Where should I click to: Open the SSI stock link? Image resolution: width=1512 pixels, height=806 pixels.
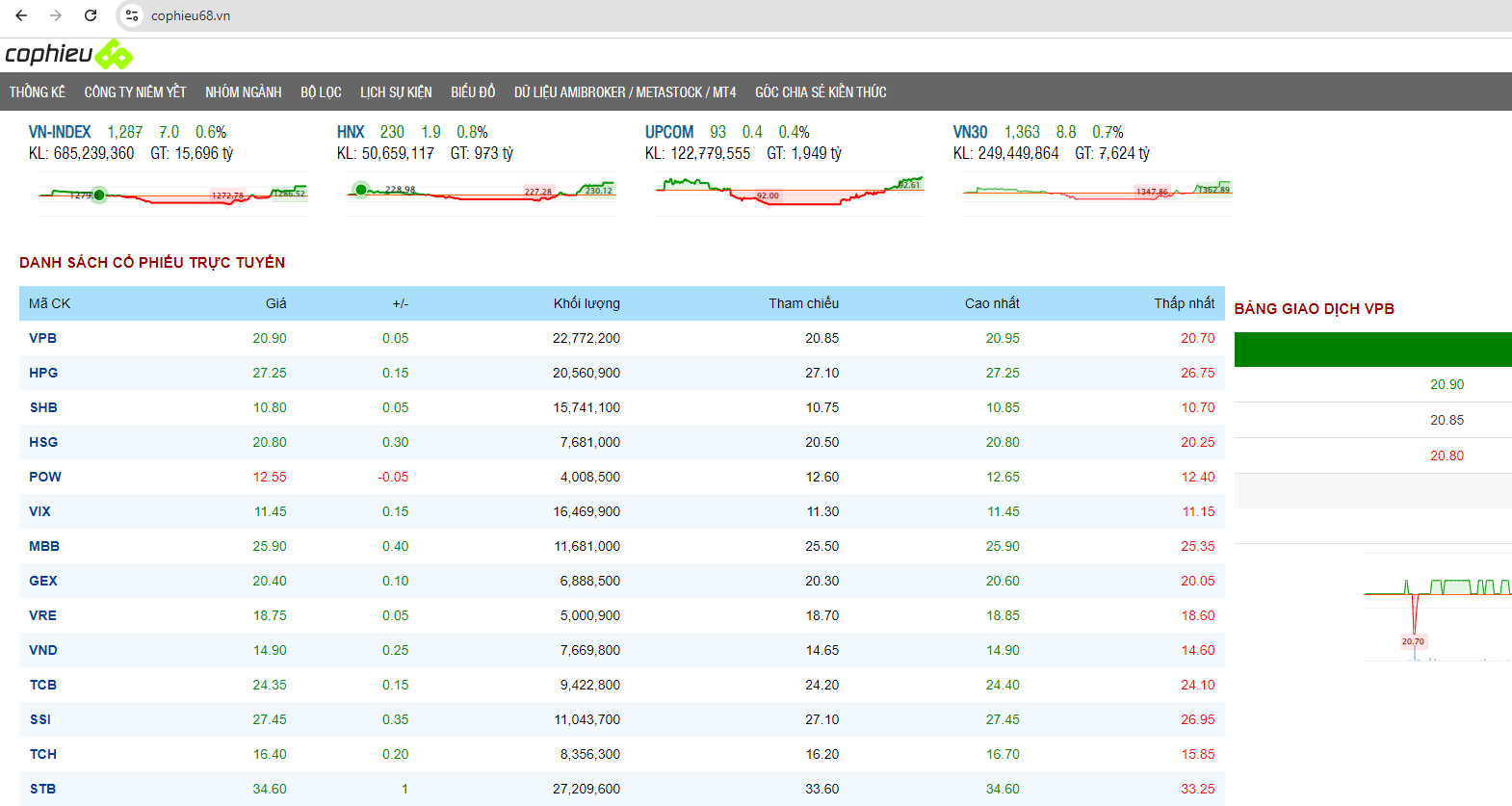(x=40, y=719)
